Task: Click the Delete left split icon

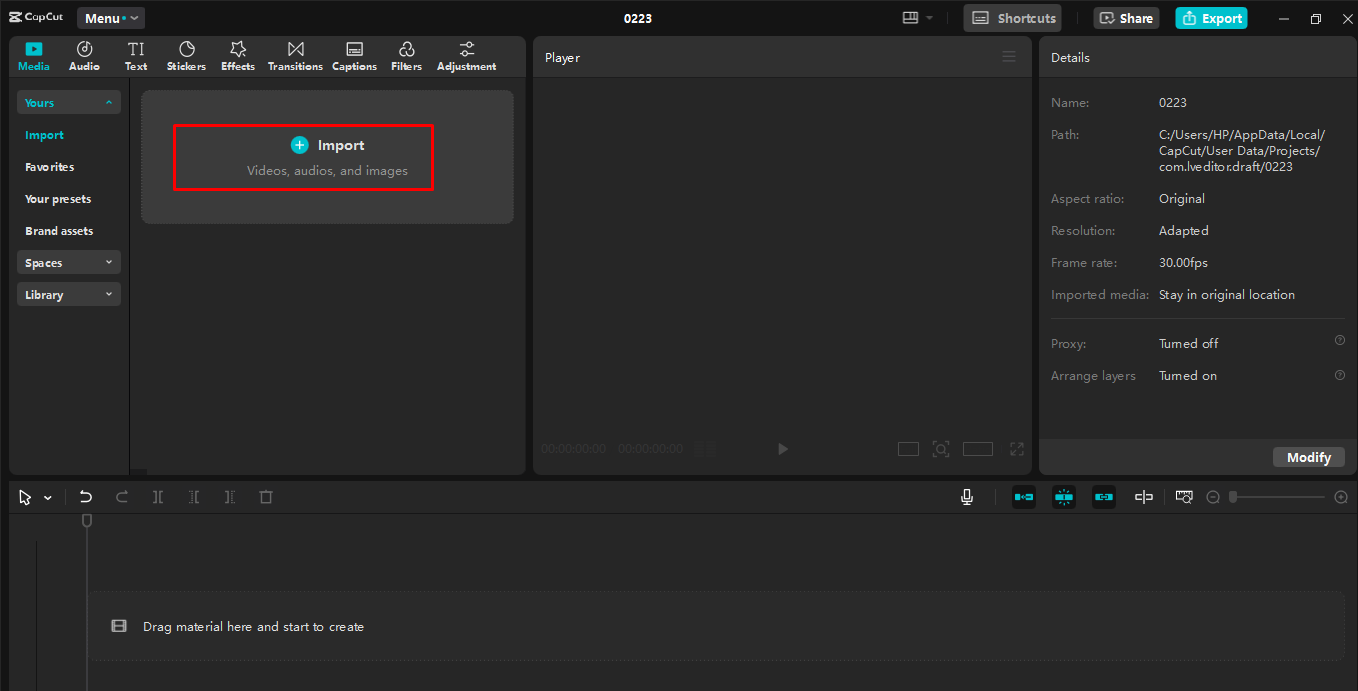Action: [194, 497]
